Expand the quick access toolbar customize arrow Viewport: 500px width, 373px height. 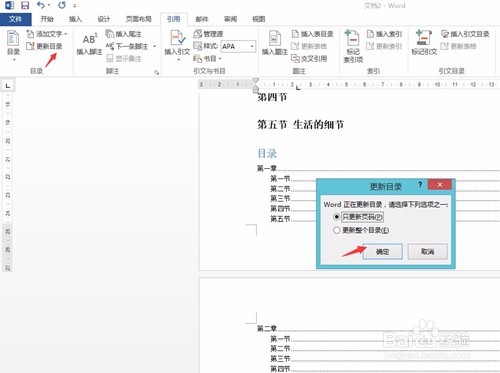75,6
